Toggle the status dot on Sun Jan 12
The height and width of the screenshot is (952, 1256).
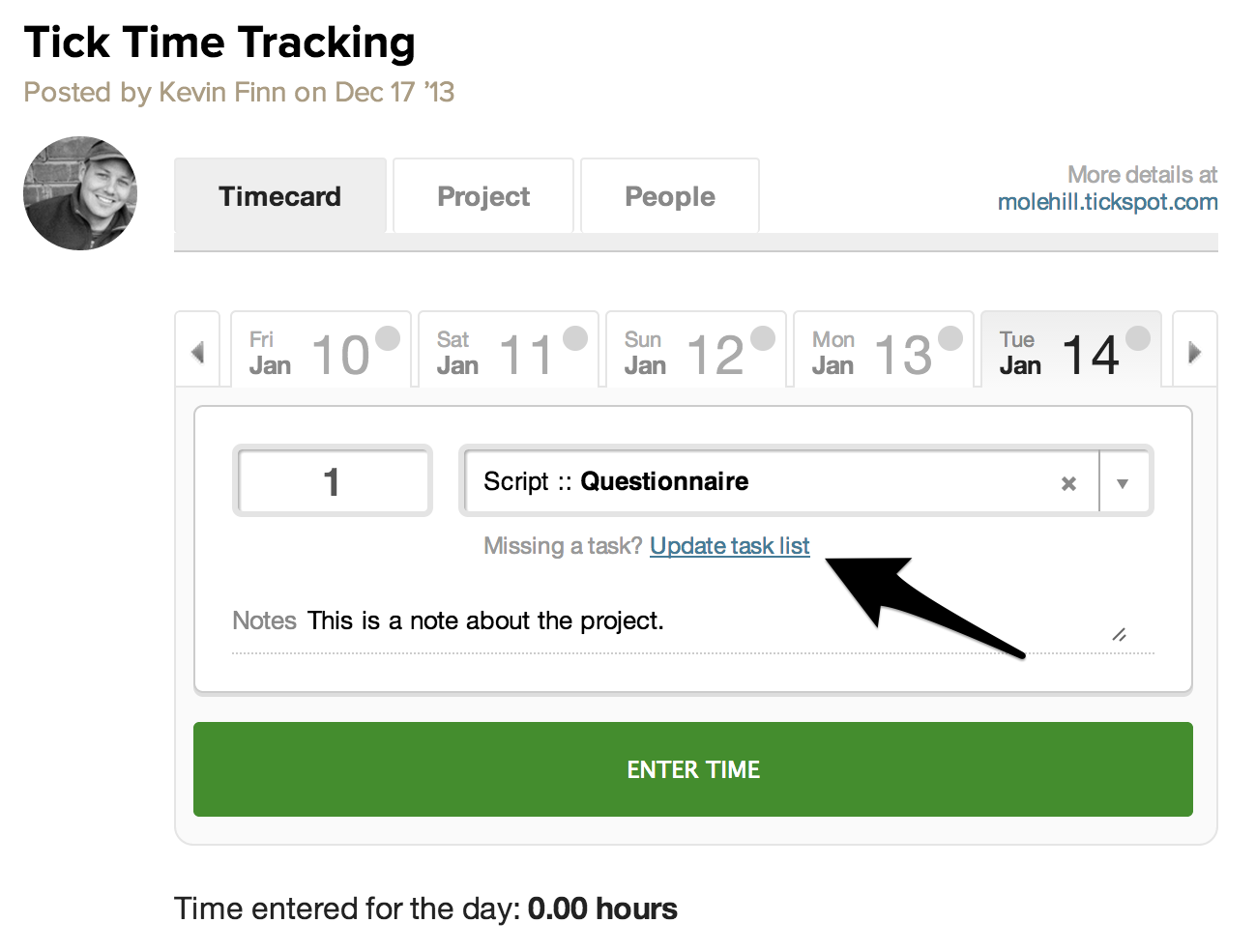(761, 337)
